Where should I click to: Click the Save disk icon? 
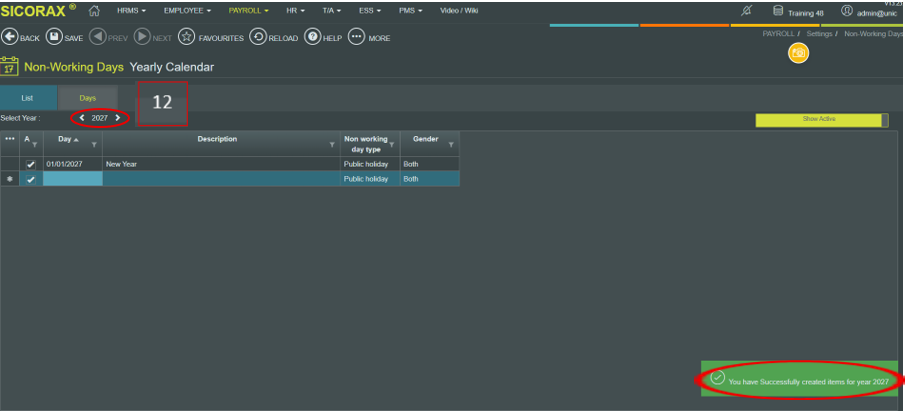click(x=54, y=37)
